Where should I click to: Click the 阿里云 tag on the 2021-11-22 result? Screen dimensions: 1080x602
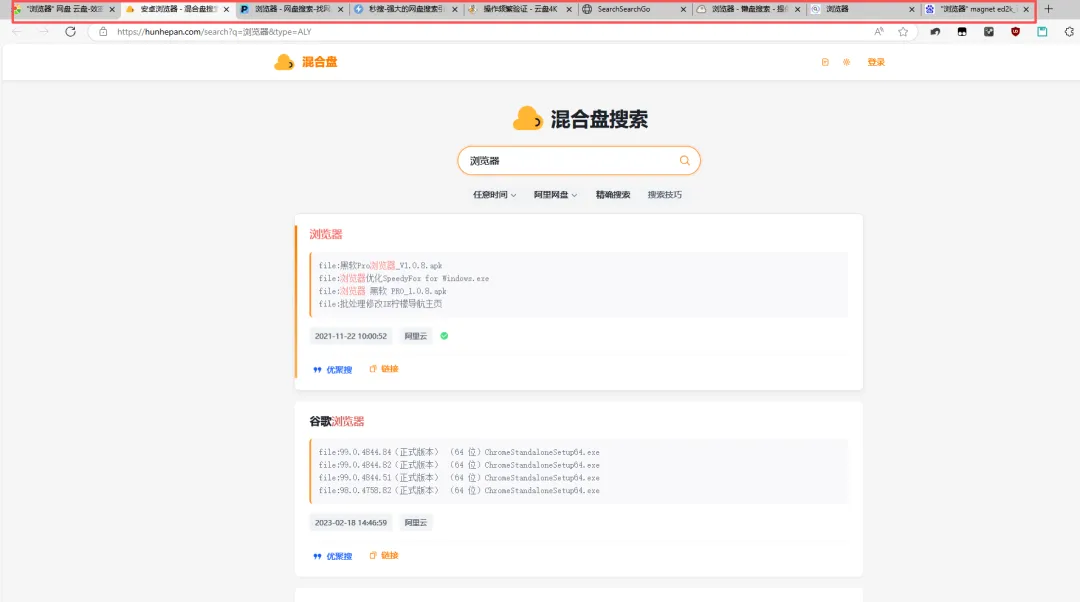(x=415, y=336)
